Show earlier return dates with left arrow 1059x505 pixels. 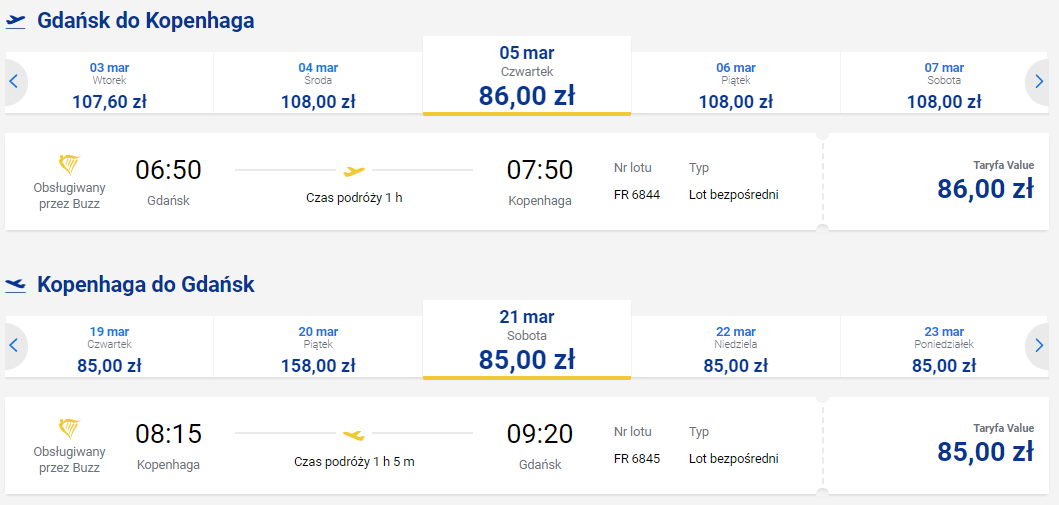[14, 346]
